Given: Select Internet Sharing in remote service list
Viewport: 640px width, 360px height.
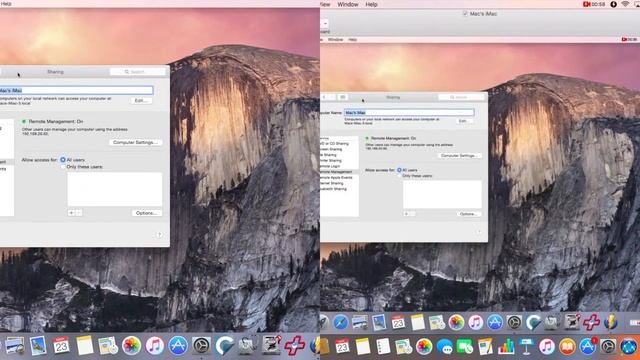Looking at the screenshot, I should (333, 183).
